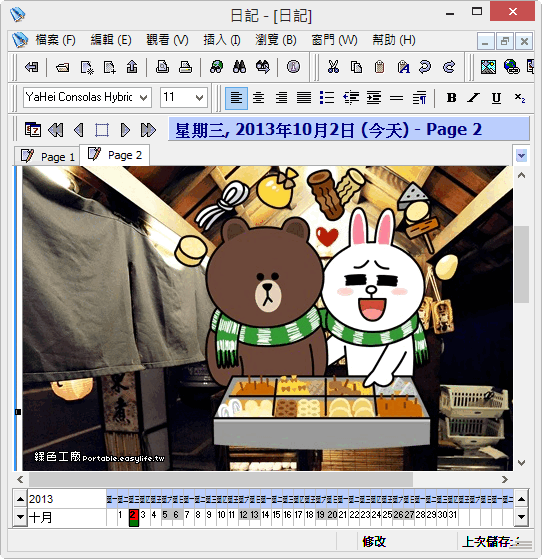Viewport: 542px width, 559px height.
Task: Open the 窗門 (W) menu
Action: pyautogui.click(x=334, y=40)
